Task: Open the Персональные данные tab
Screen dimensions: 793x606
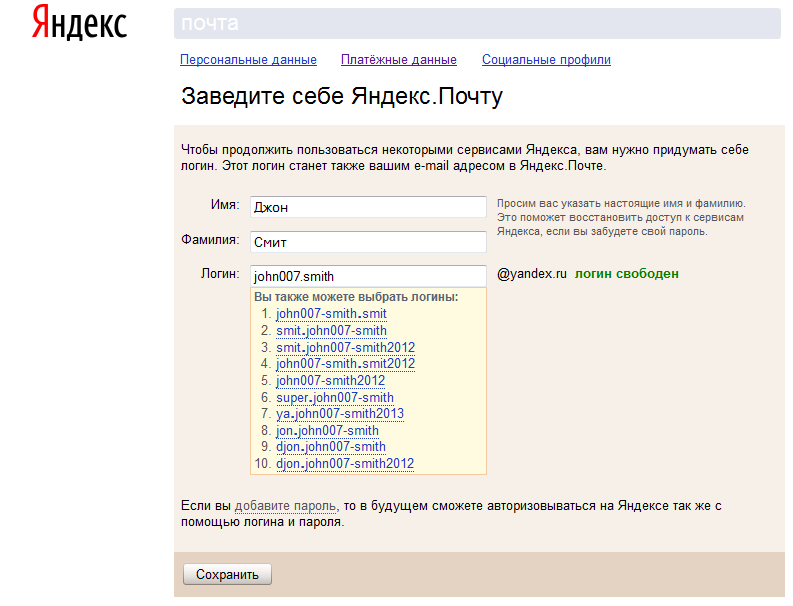Action: 248,60
